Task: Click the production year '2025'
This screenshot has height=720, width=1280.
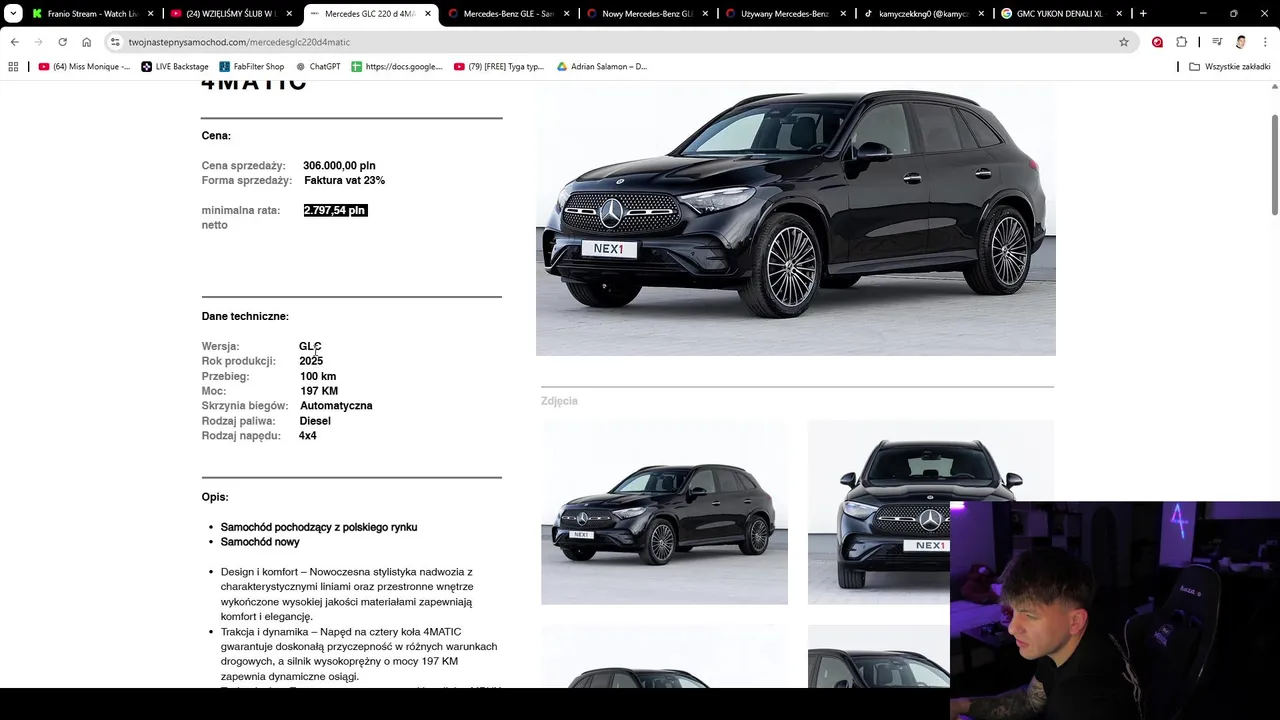Action: tap(311, 361)
